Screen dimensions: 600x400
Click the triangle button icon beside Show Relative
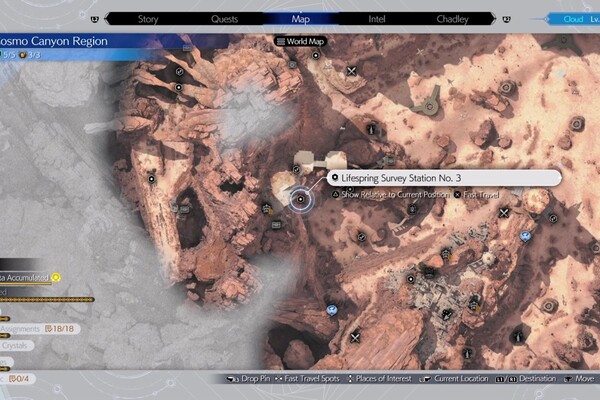336,194
